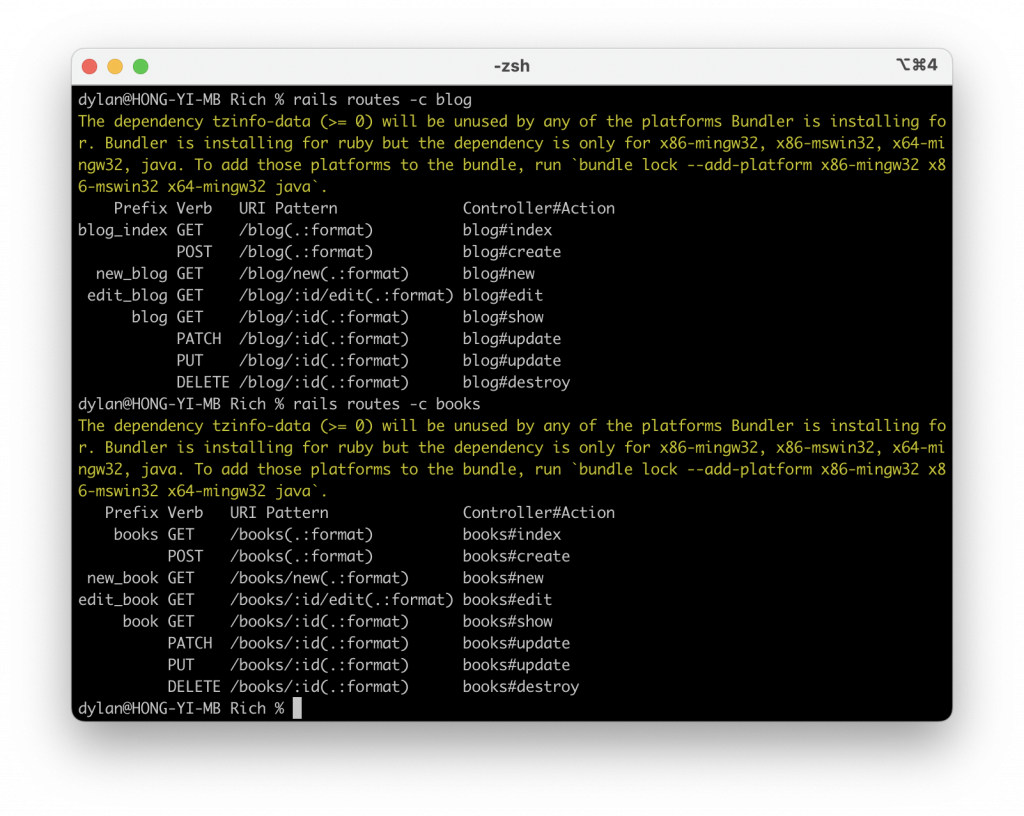
Task: Click the yellow minimize window button
Action: coord(115,67)
